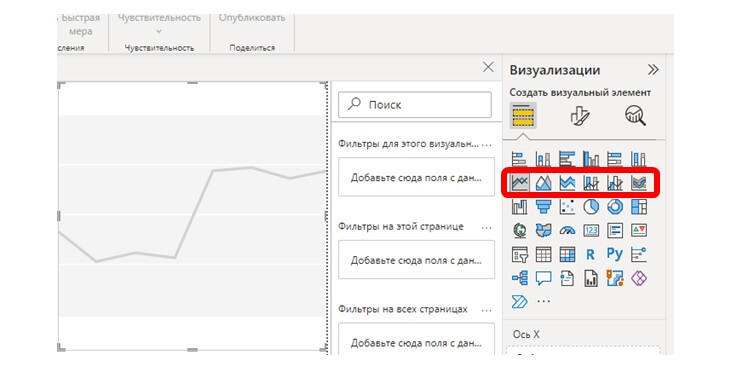Select the scatter chart icon
Screen dimensions: 730x370
(567, 207)
